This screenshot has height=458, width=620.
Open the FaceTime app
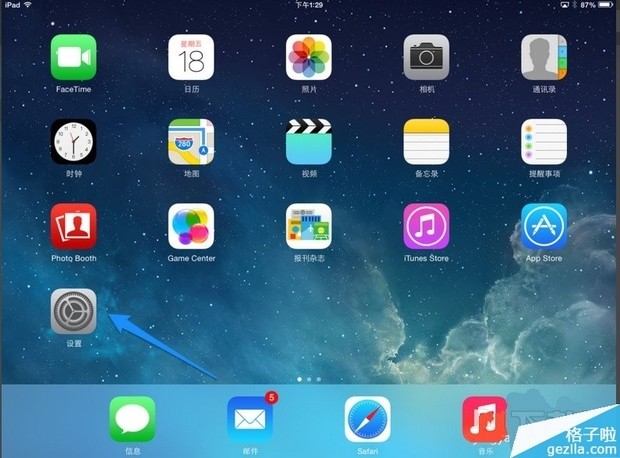[74, 57]
